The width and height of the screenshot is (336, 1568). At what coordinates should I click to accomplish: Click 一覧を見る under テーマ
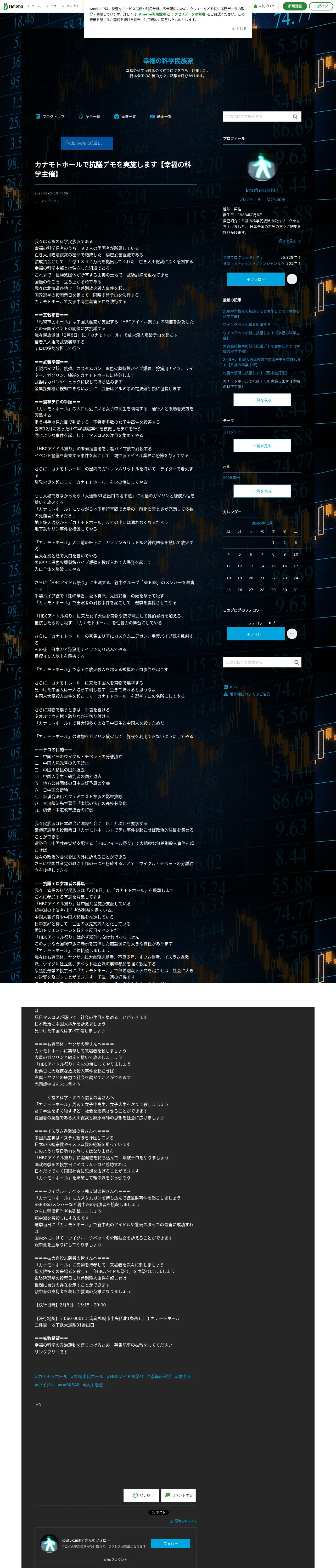click(262, 446)
